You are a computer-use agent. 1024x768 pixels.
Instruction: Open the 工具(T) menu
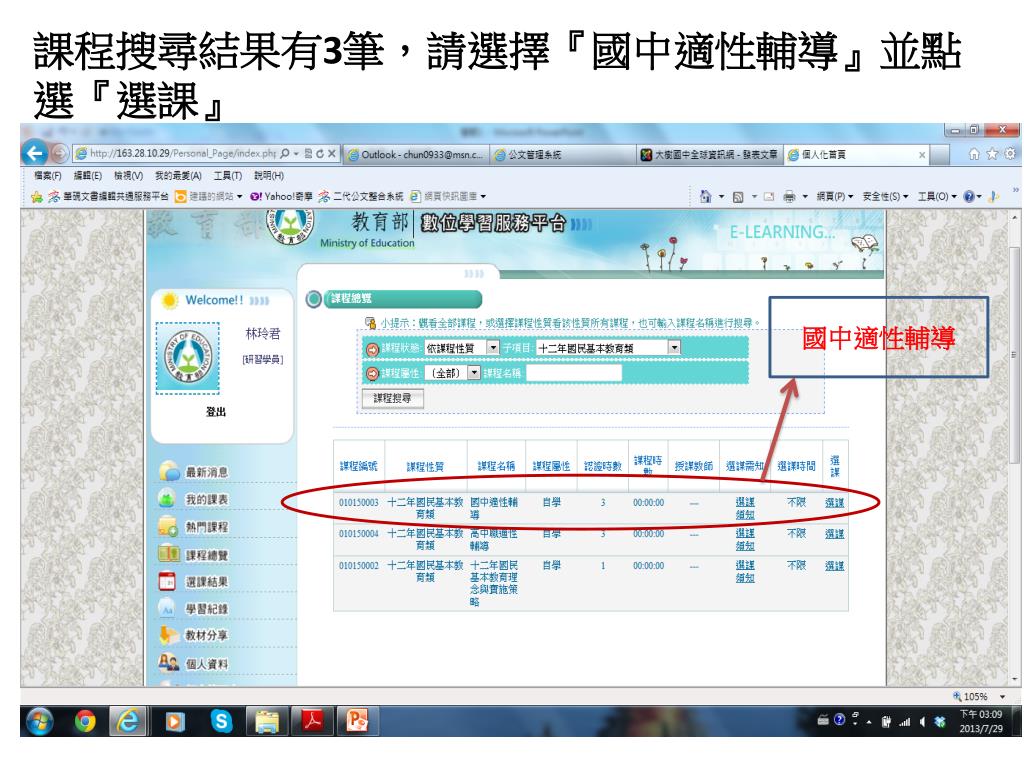tap(227, 176)
